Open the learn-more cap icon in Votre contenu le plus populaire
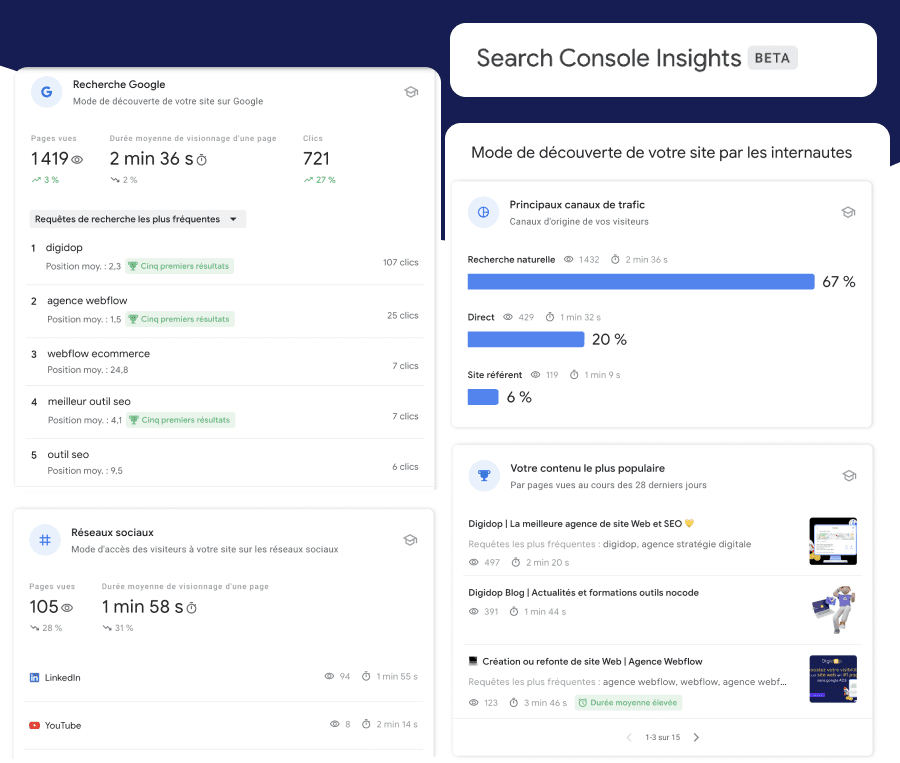The image size is (900, 763). point(849,476)
